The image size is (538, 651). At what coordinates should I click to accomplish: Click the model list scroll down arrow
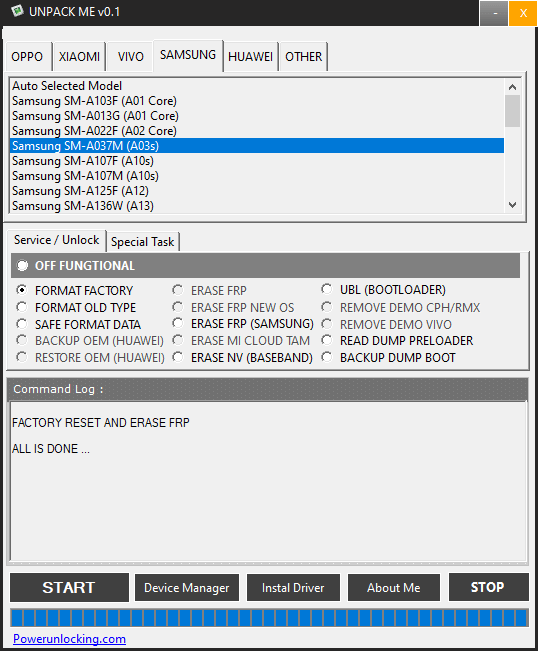pos(512,205)
